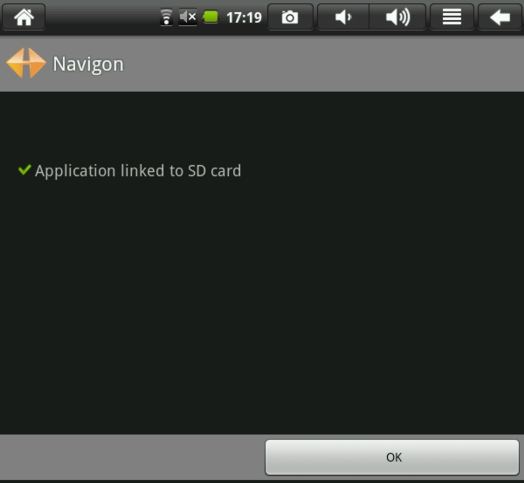Raise the volume with the loud speaker icon
This screenshot has width=524, height=483.
[397, 17]
